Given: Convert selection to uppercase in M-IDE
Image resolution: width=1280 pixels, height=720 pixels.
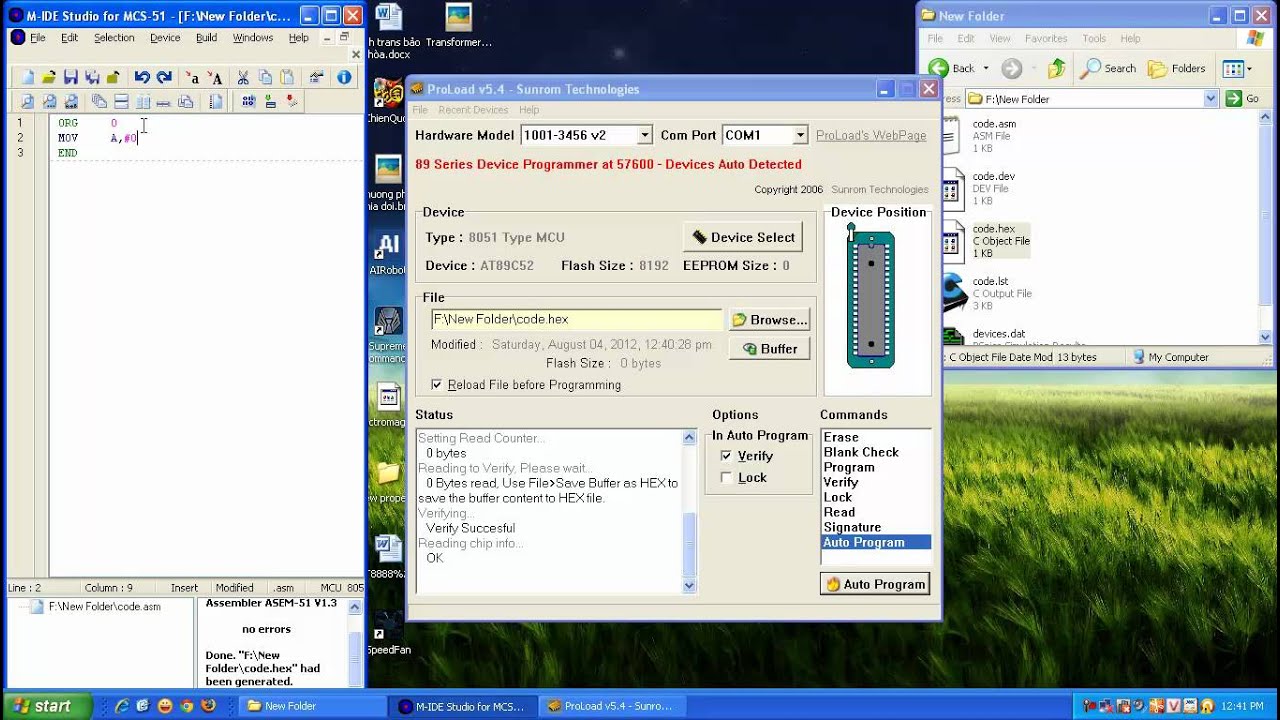Looking at the screenshot, I should pos(215,77).
